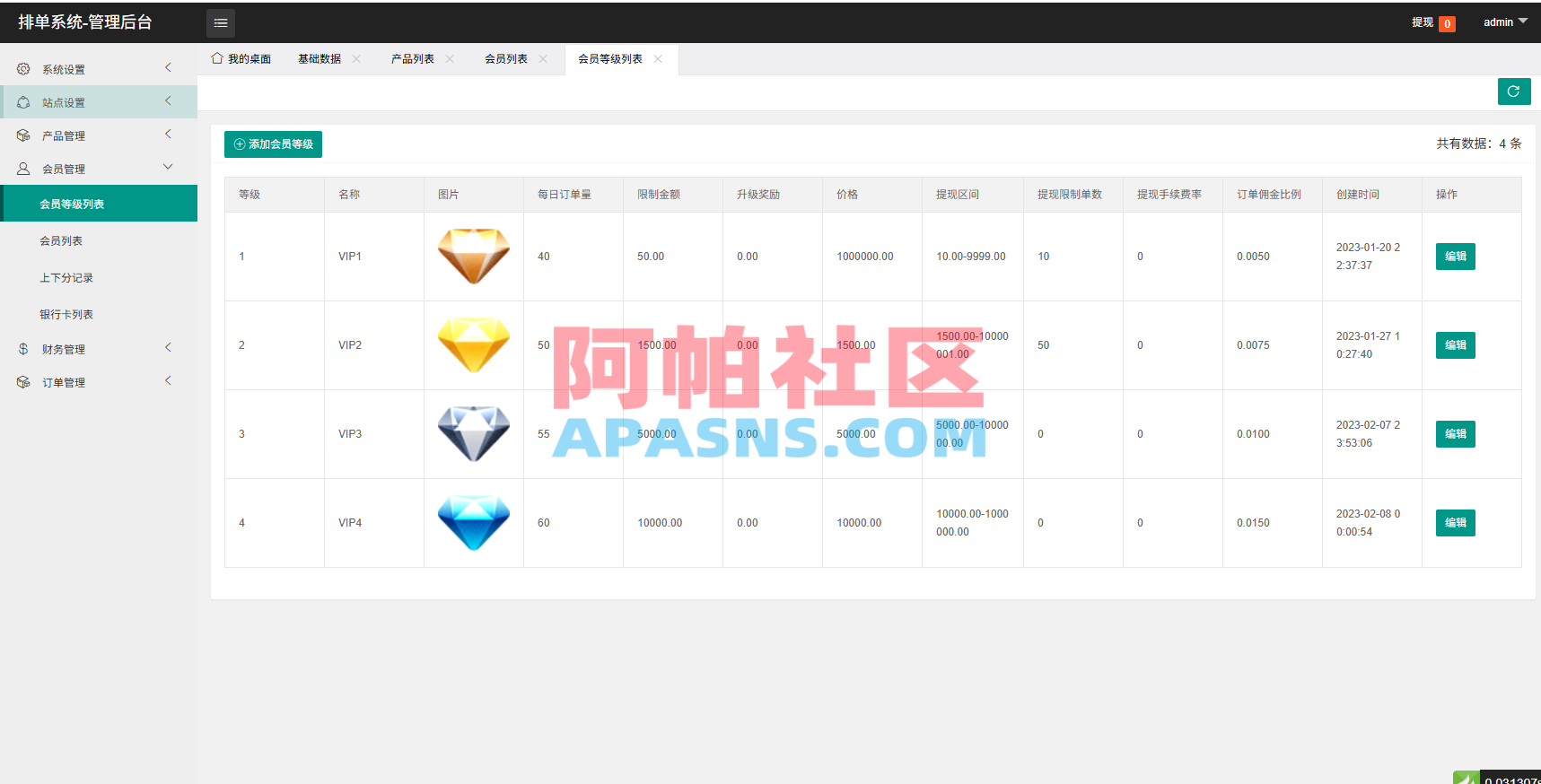1541x784 pixels.
Task: Switch to the 会员列表 tab
Action: pyautogui.click(x=506, y=59)
